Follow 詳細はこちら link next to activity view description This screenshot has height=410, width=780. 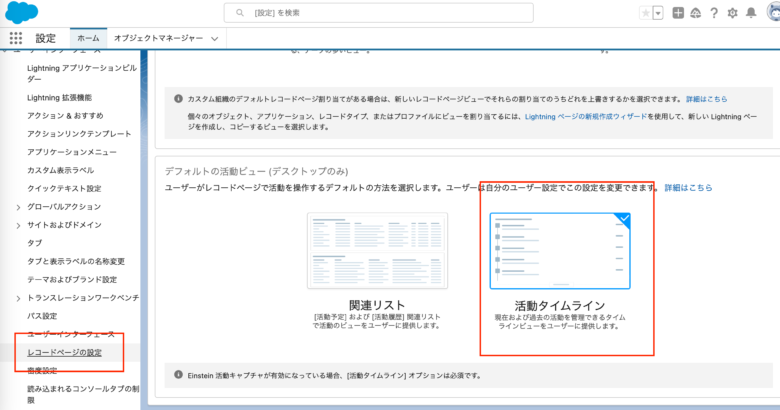[x=688, y=188]
